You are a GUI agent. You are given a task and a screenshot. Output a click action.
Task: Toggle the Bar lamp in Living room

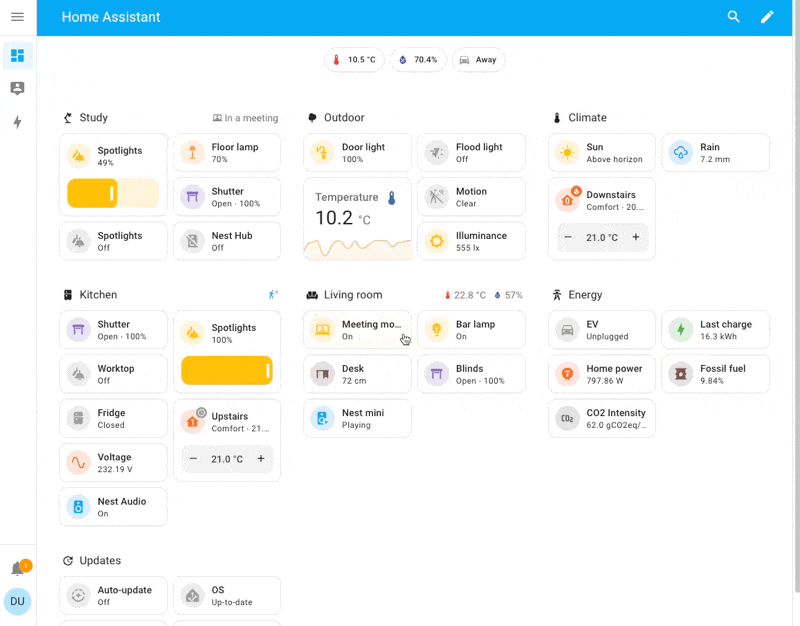(x=469, y=330)
